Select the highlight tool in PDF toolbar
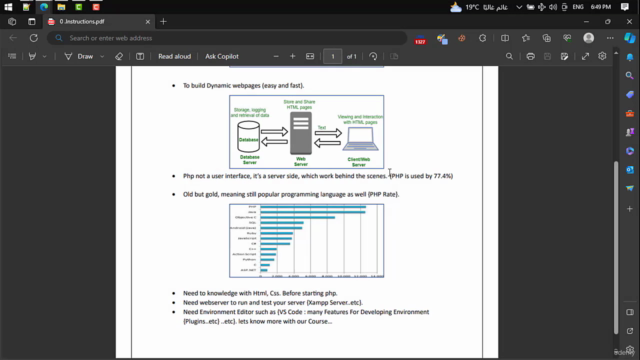Viewport: 640px width, 360px height. point(32,56)
